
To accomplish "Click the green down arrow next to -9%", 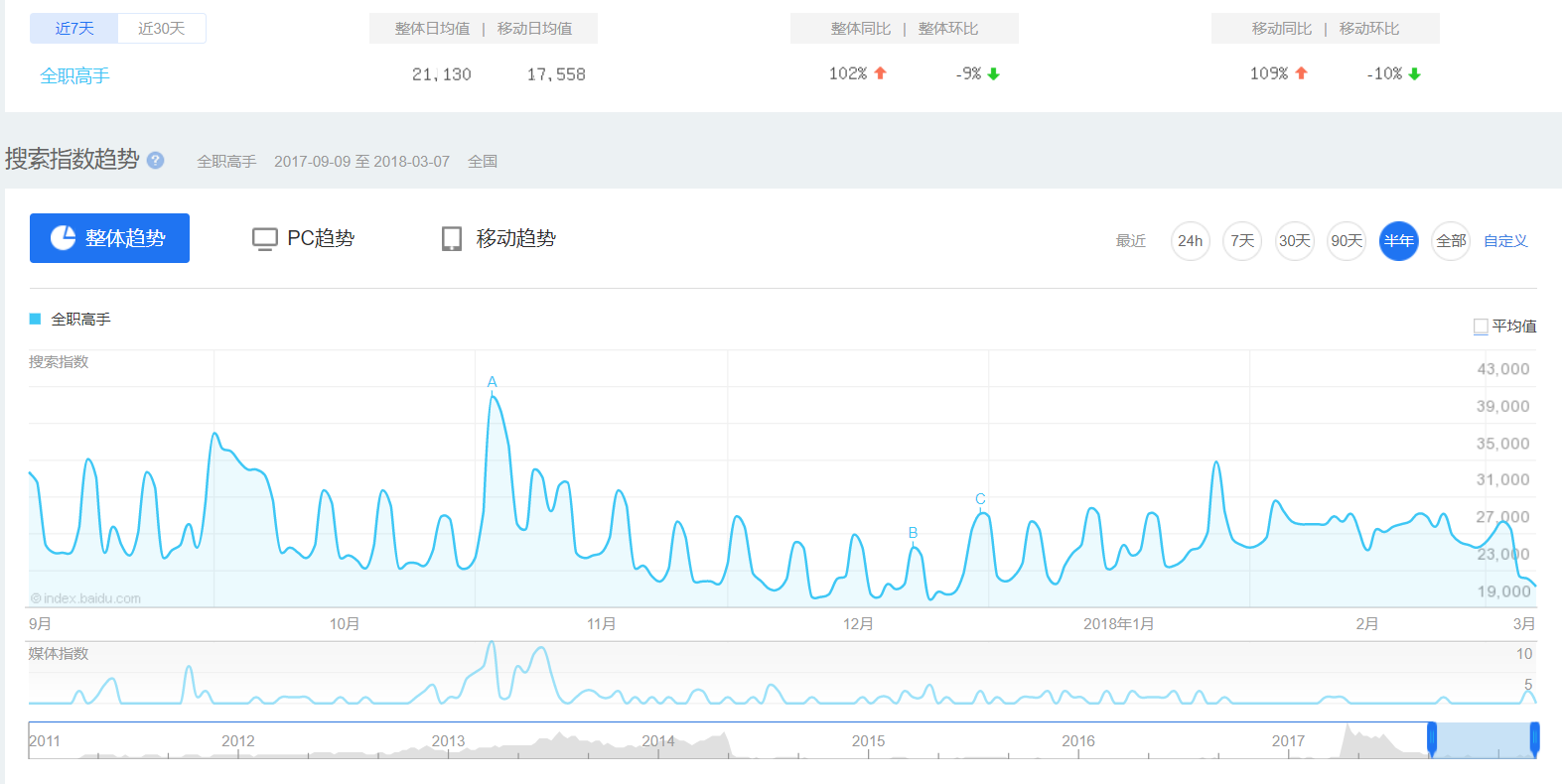I will coord(993,73).
